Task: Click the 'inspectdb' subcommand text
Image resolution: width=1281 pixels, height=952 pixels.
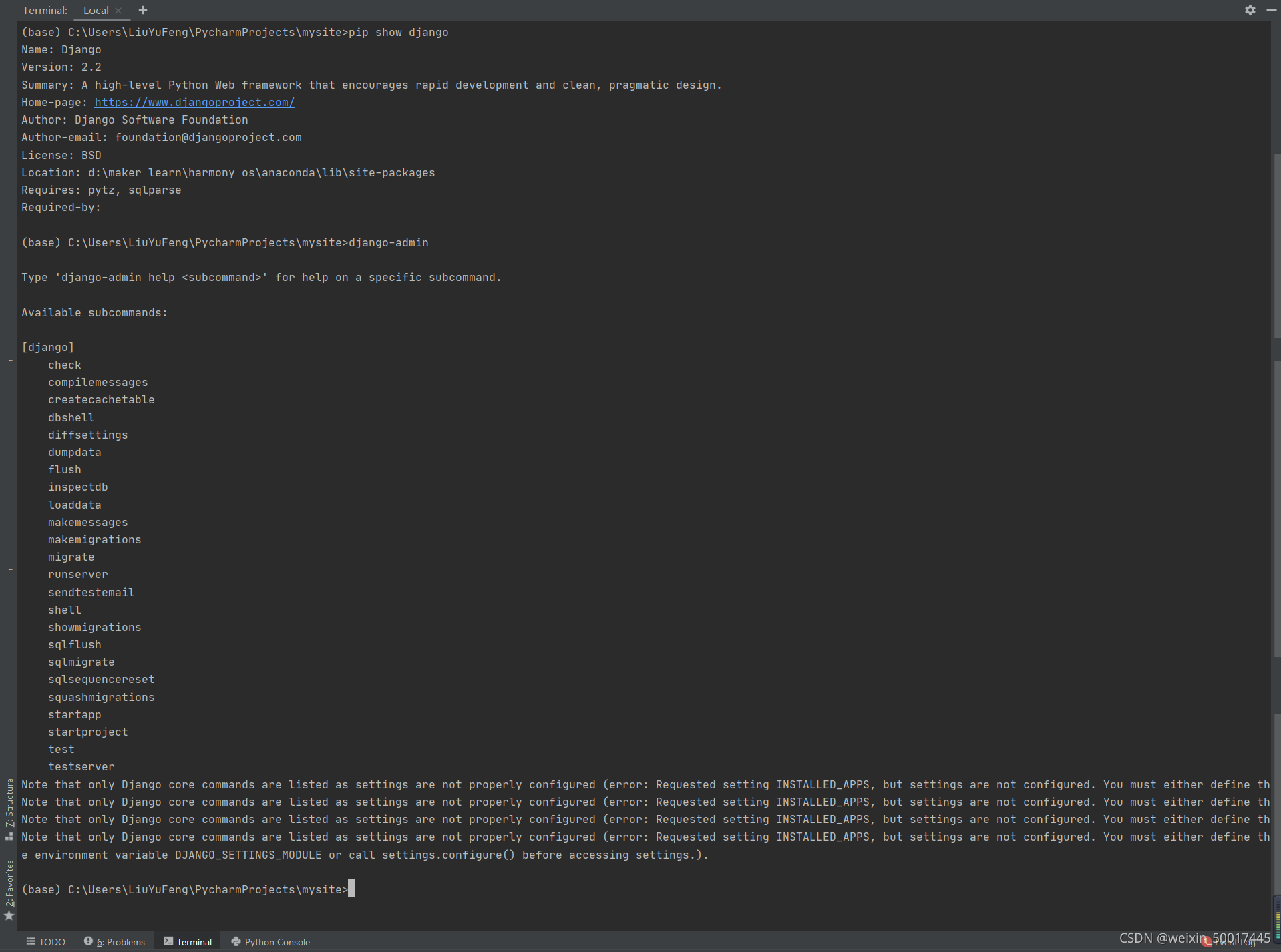Action: [77, 487]
